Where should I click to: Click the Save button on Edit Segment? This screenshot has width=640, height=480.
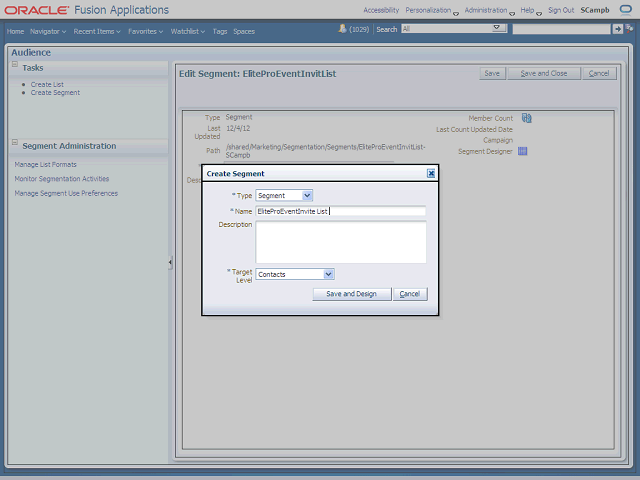pos(492,73)
